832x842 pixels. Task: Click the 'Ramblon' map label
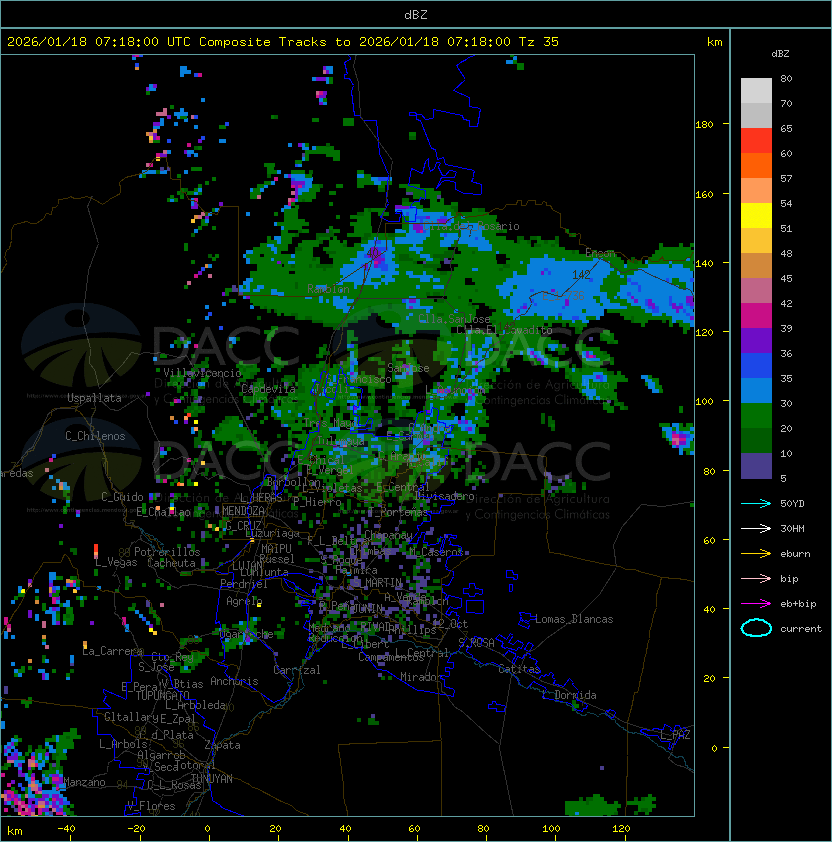tap(328, 289)
